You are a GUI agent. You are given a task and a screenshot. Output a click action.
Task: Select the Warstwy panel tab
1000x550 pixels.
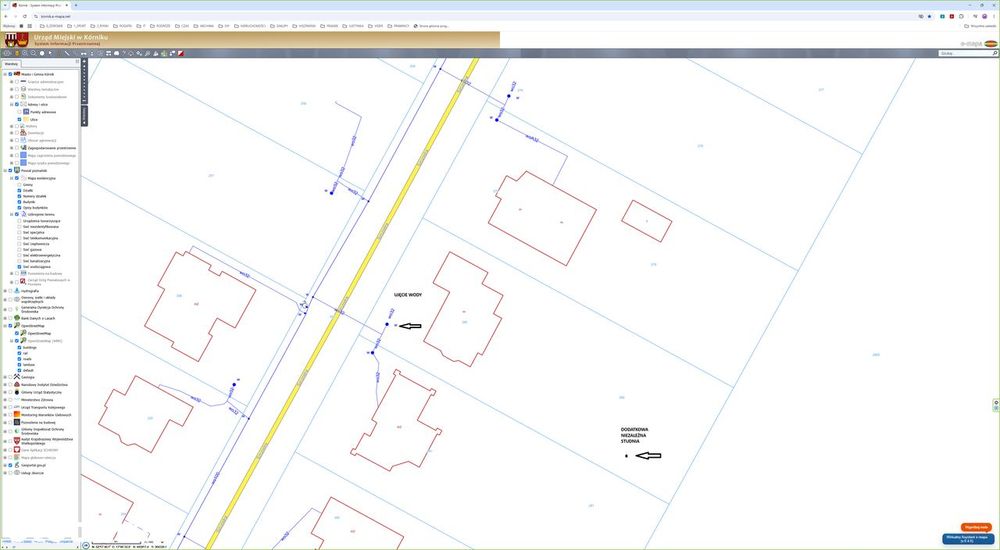pyautogui.click(x=11, y=64)
